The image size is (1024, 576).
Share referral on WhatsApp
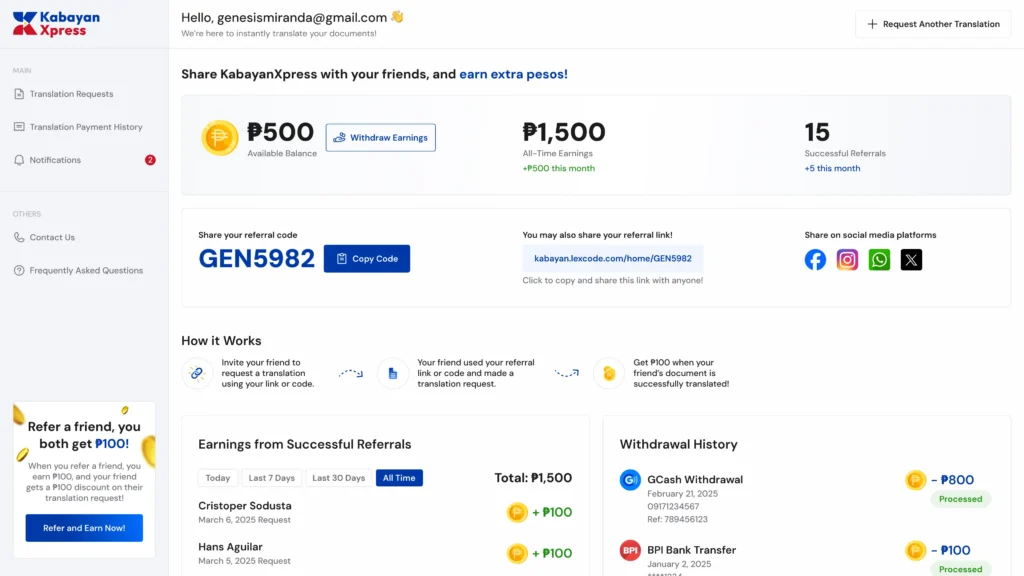[879, 260]
